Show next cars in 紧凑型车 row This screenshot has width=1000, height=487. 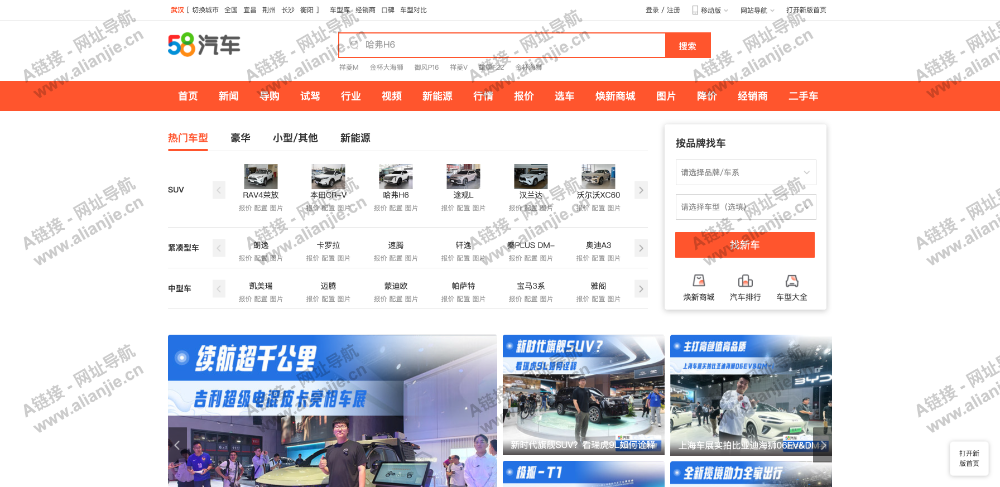click(642, 248)
